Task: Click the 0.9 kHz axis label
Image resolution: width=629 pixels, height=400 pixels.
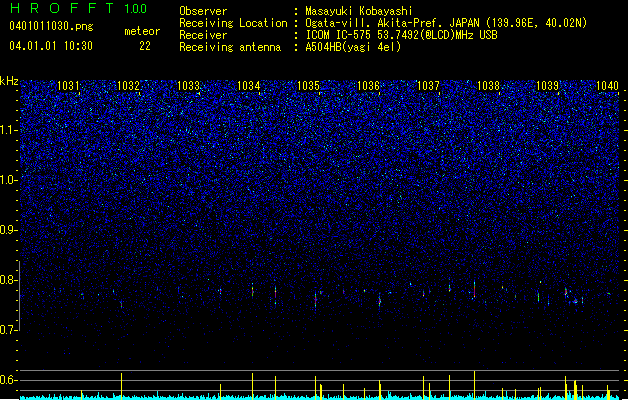Action: pyautogui.click(x=8, y=230)
